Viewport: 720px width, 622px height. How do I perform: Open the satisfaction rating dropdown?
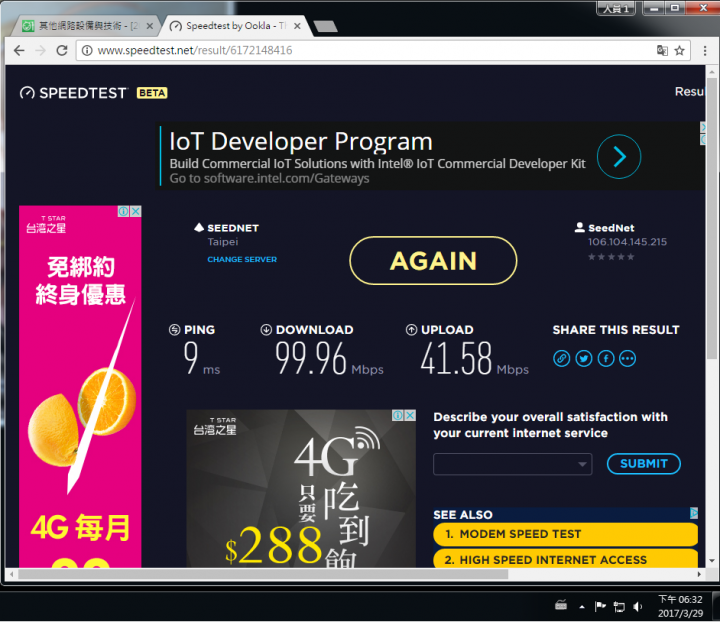(512, 464)
